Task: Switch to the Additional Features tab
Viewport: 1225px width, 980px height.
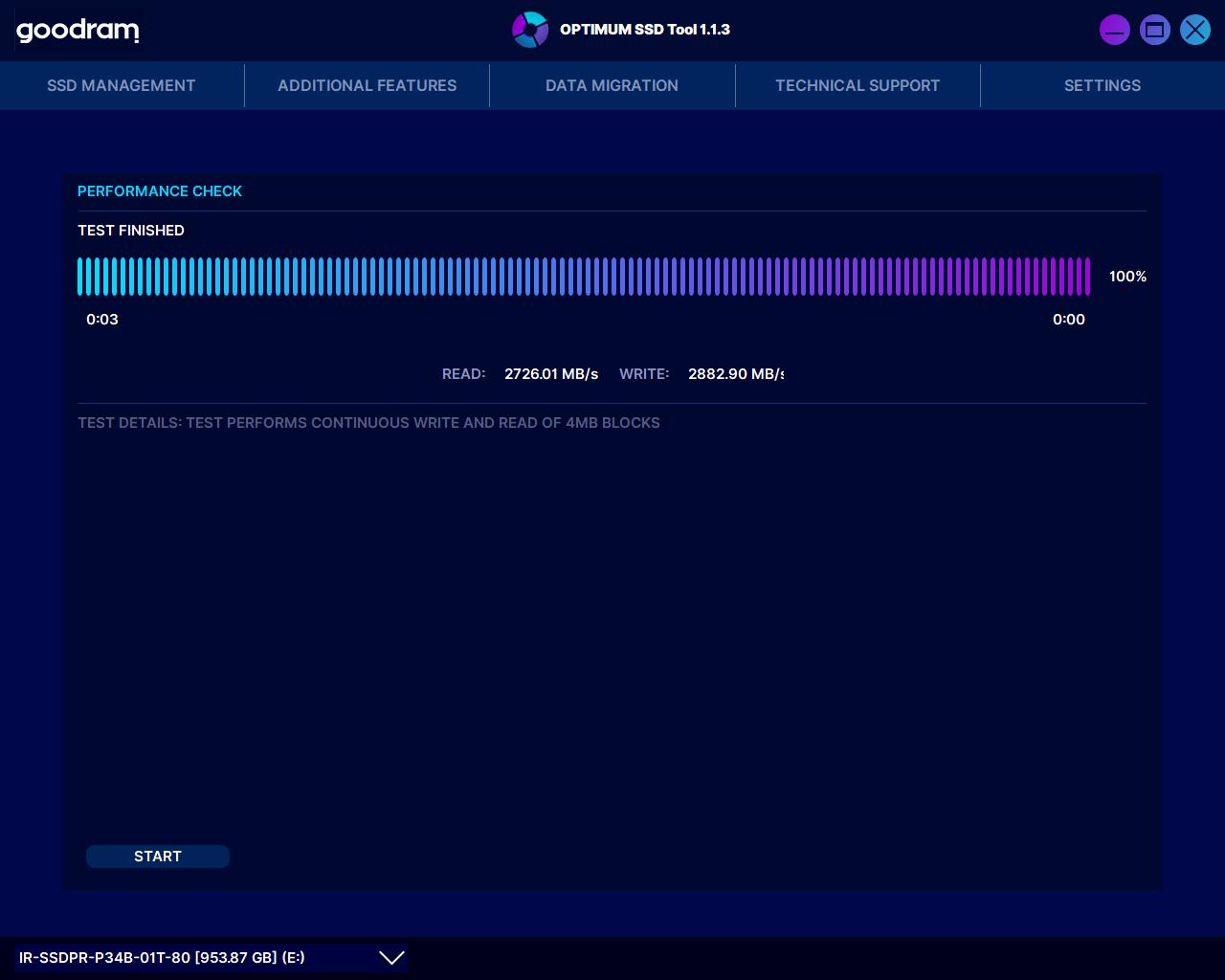Action: point(367,85)
